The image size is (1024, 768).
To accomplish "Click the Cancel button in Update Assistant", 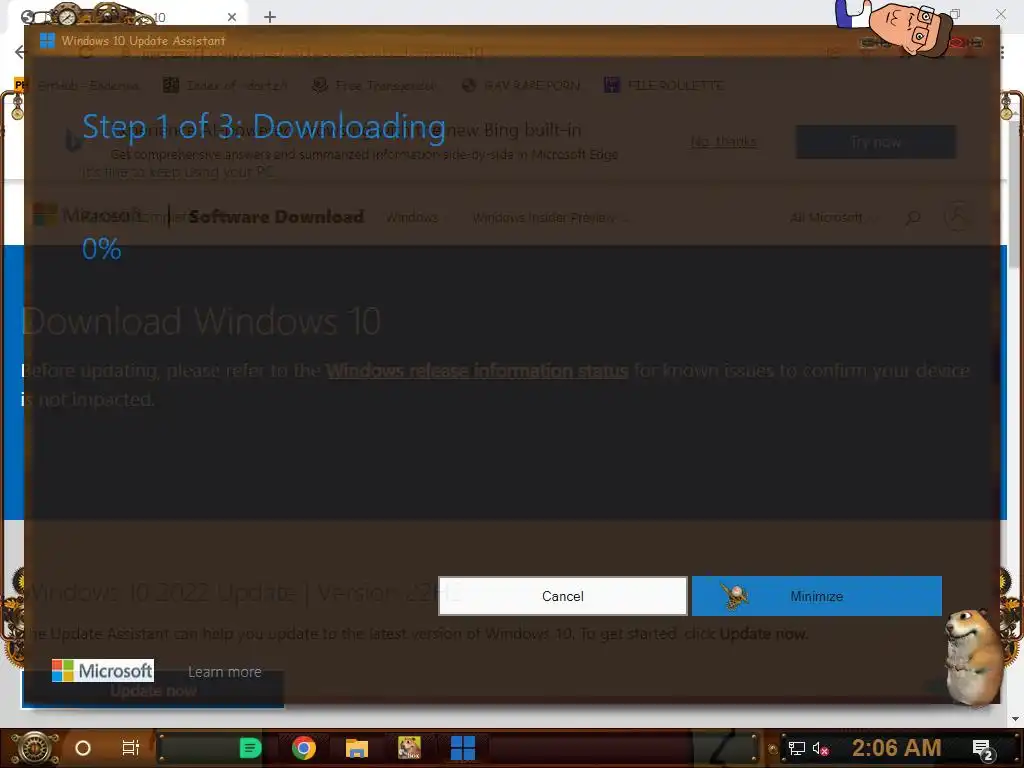I will pyautogui.click(x=562, y=596).
